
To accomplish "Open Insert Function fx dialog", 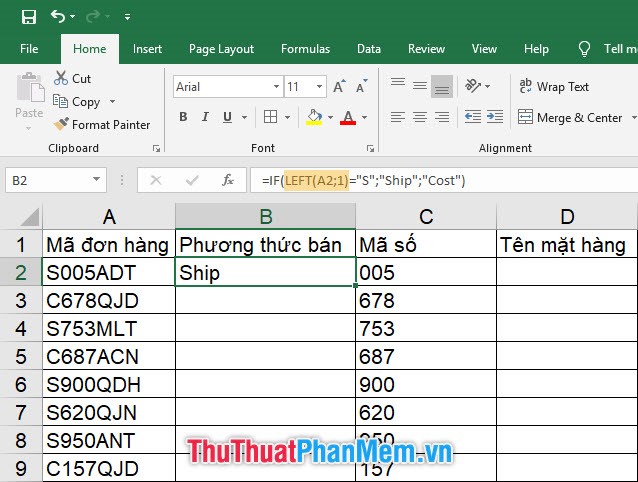I will tap(228, 180).
